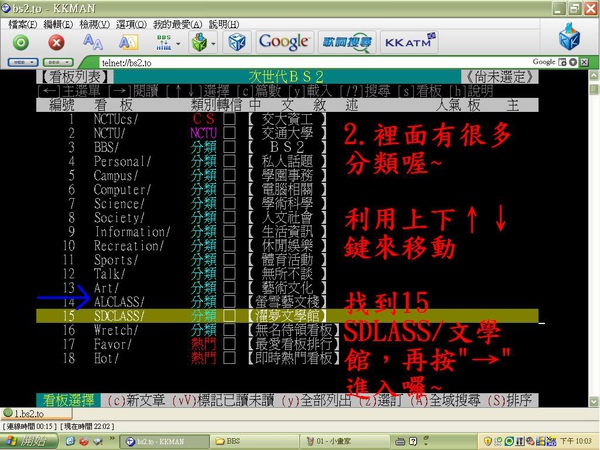Select the 1.bs2.to session tab
This screenshot has width=600, height=450.
click(x=36, y=413)
